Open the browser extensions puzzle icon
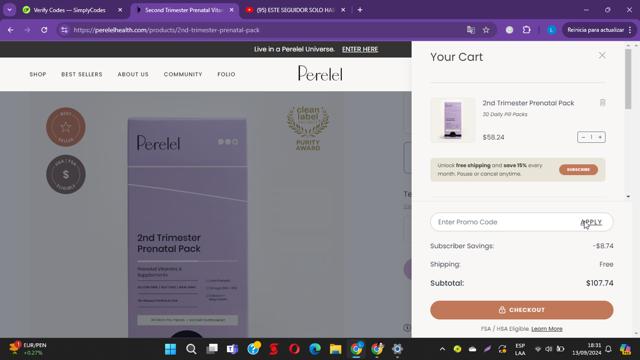This screenshot has width=640, height=360. [x=527, y=30]
